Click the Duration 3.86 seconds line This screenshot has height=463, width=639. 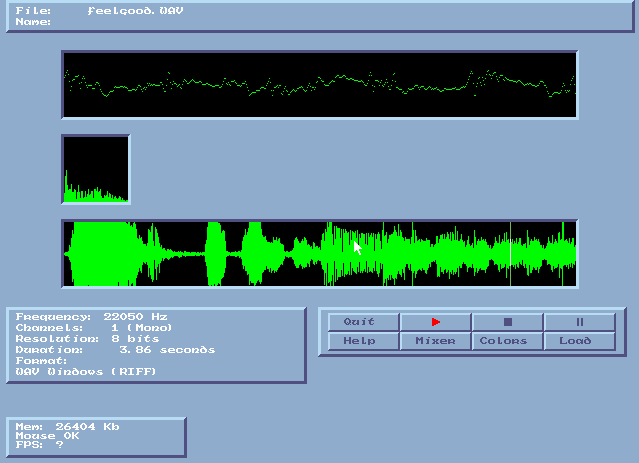coord(115,350)
